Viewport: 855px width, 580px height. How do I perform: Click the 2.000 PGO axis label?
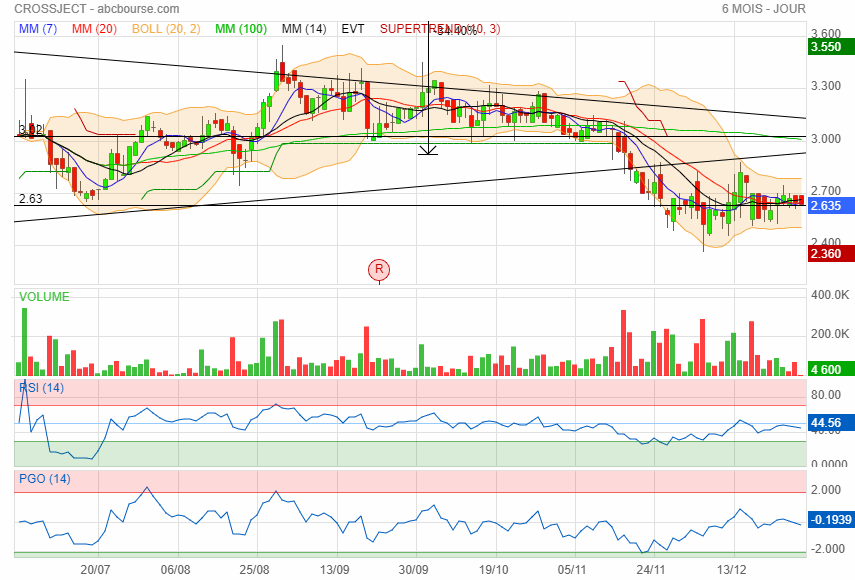click(826, 490)
